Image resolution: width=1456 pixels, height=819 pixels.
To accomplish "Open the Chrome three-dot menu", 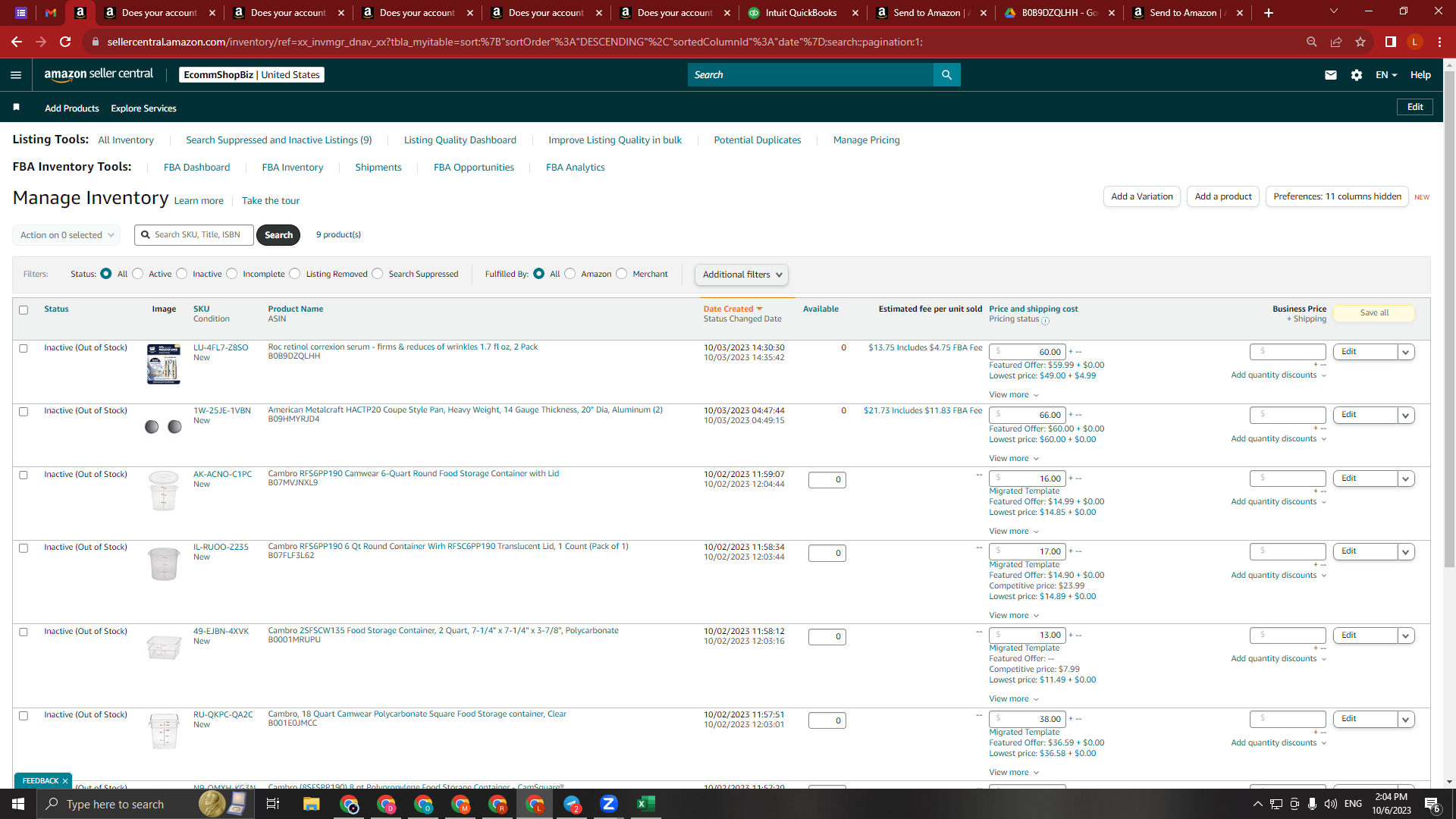I will point(1439,42).
